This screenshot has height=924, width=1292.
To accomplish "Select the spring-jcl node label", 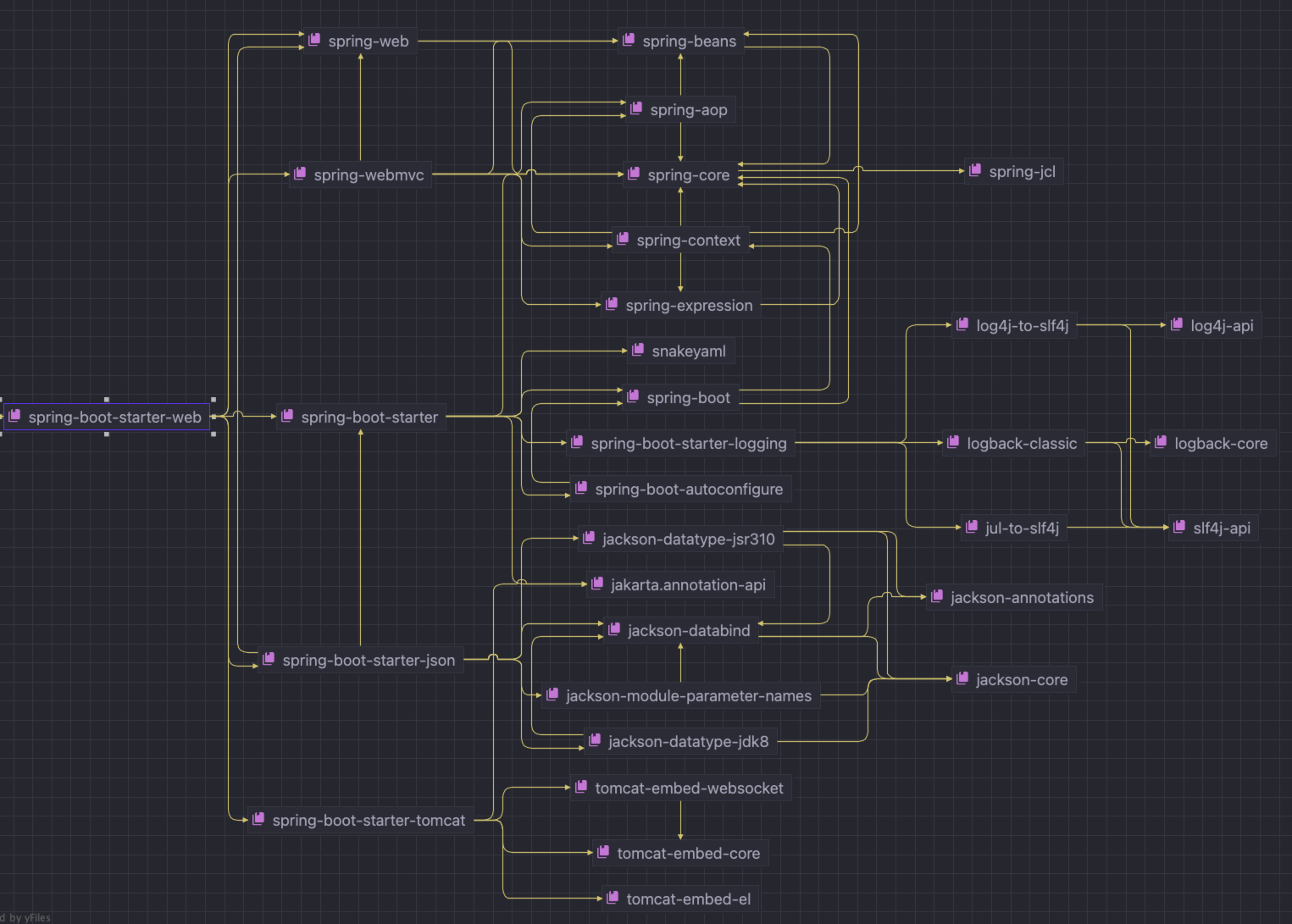I will [x=1023, y=172].
